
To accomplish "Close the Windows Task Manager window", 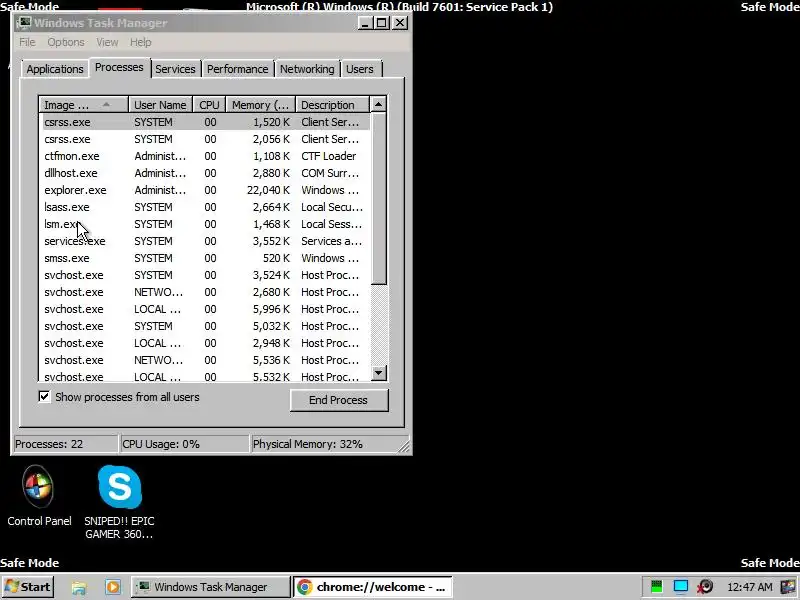I will point(400,23).
